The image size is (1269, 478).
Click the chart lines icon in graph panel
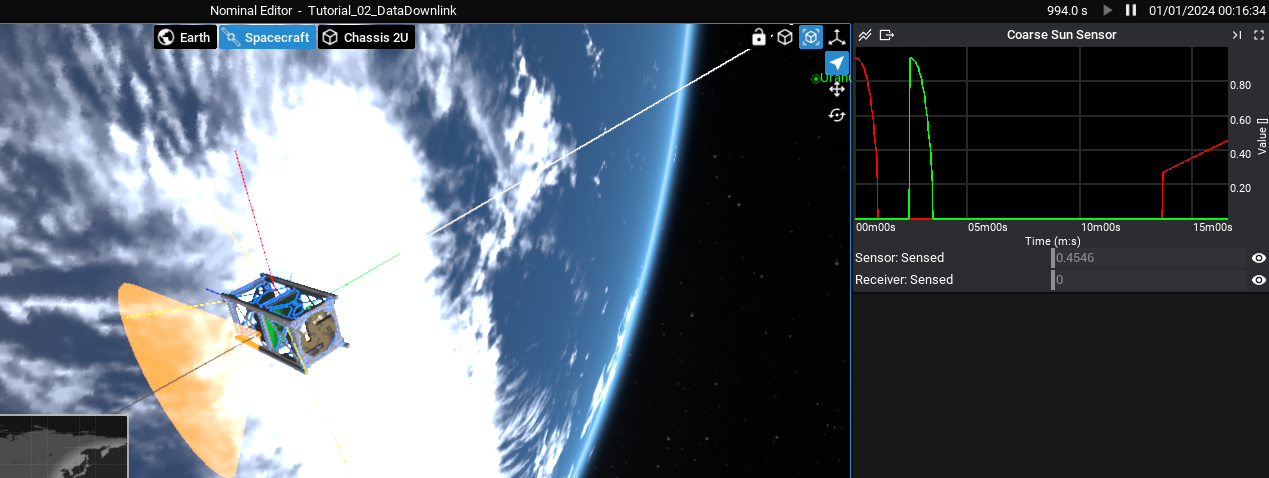click(865, 35)
